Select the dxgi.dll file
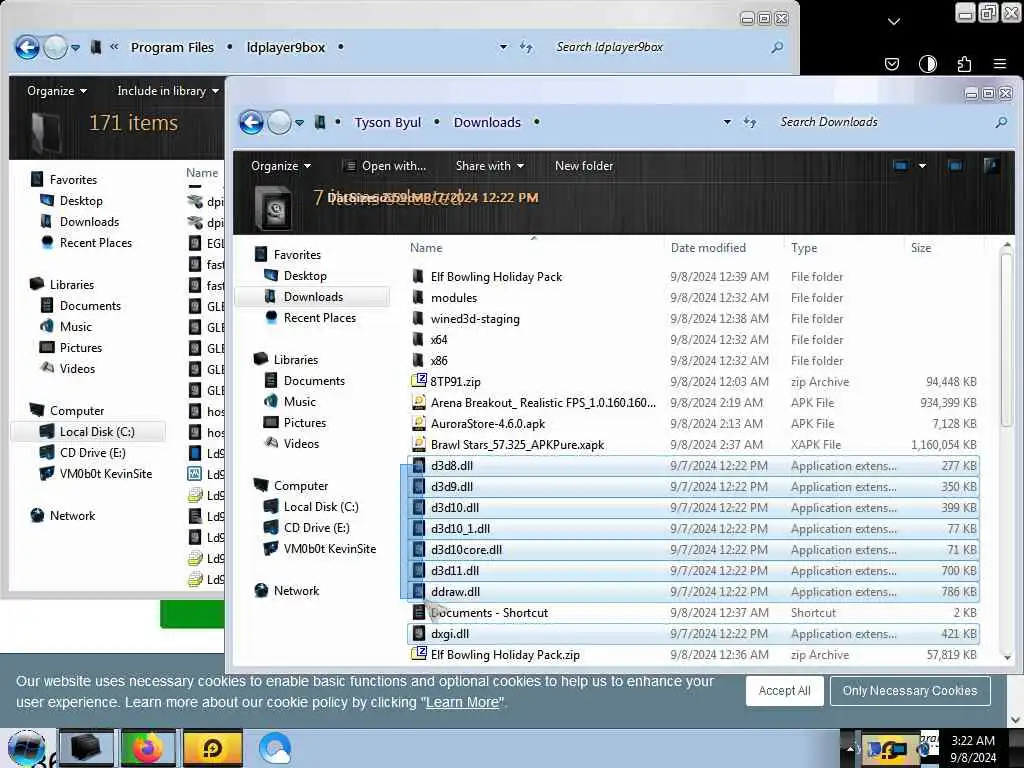Viewport: 1024px width, 768px height. (450, 633)
